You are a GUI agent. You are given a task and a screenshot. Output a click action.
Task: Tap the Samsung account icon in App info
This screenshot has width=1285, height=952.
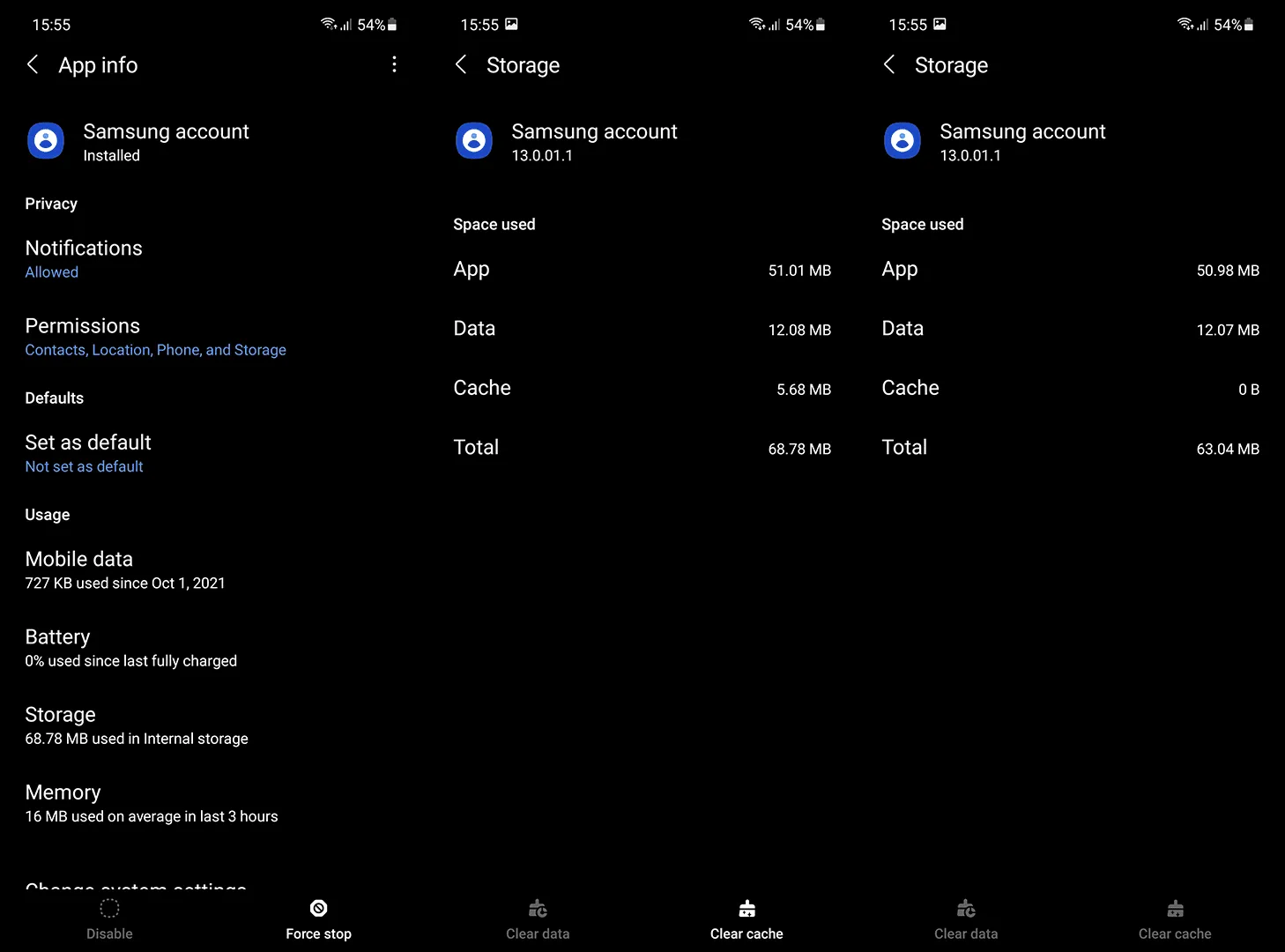(x=46, y=141)
